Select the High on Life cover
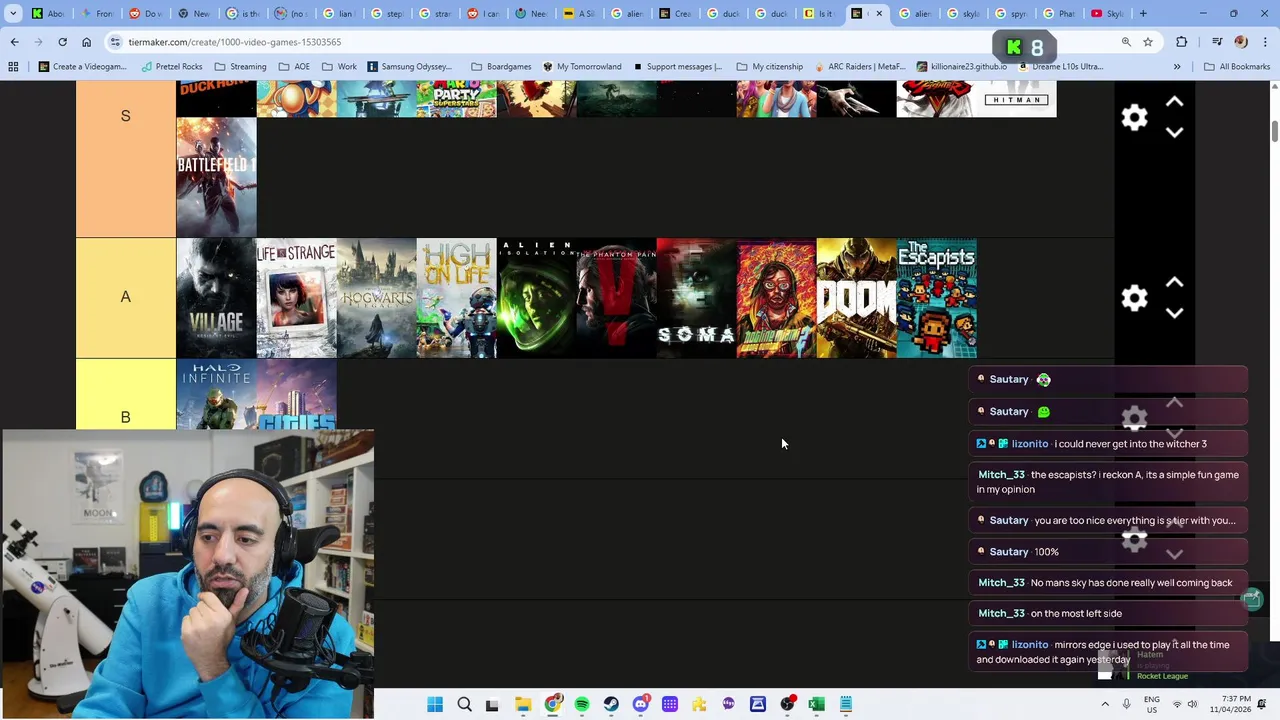 (456, 298)
